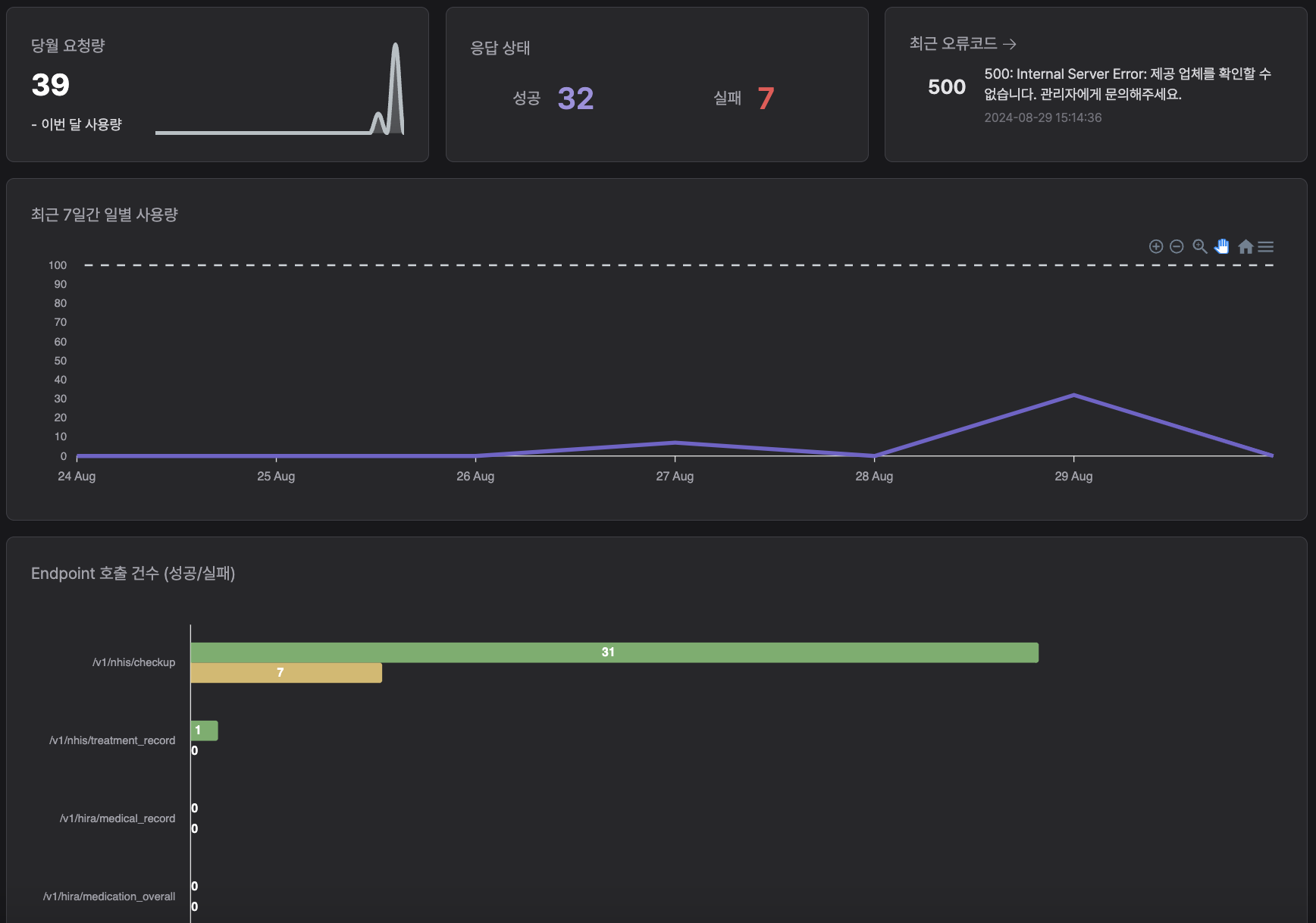Click the failure count 7 in red
1316x923 pixels.
coord(766,99)
